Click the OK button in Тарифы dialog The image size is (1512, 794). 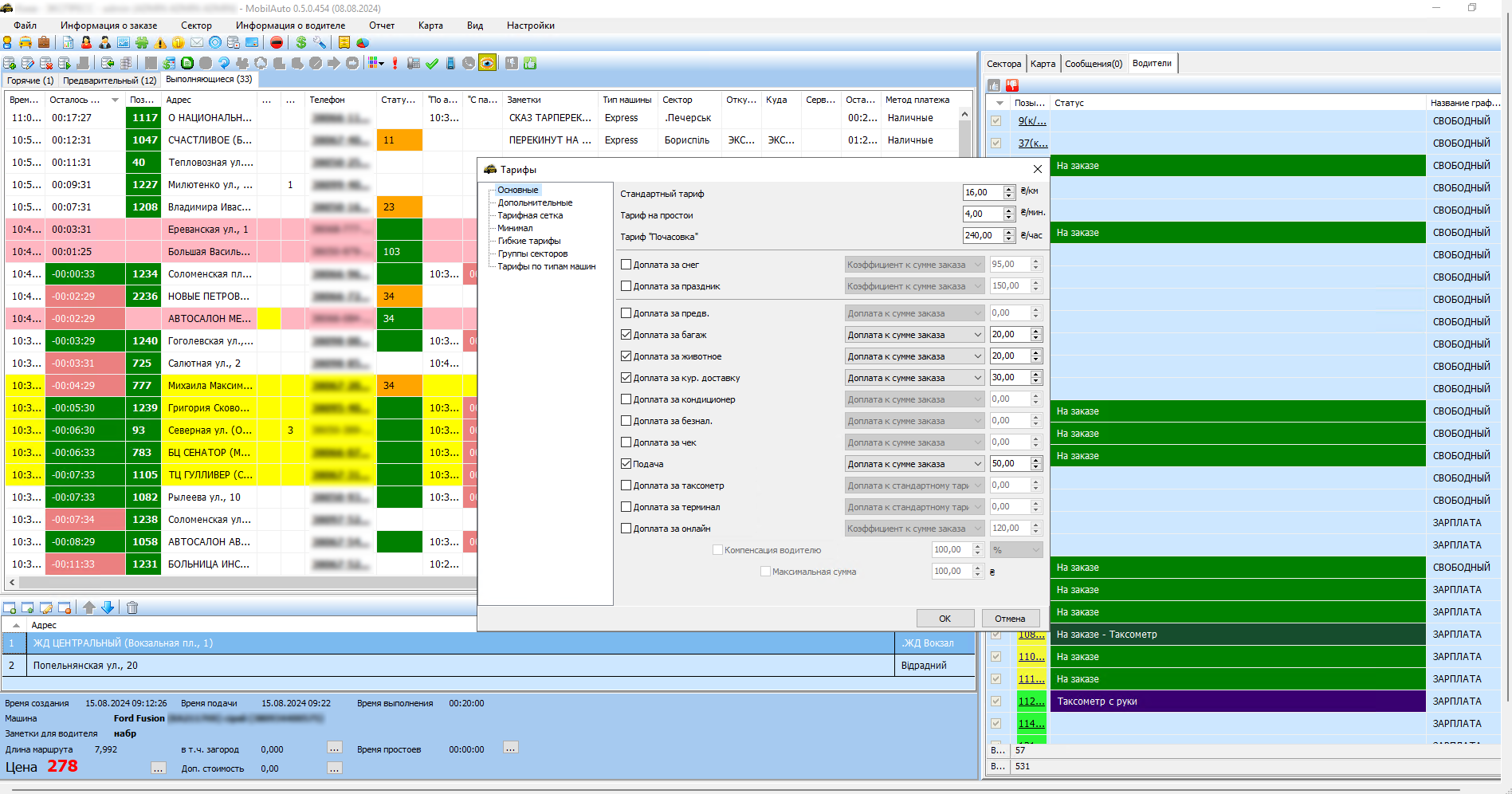coord(945,619)
